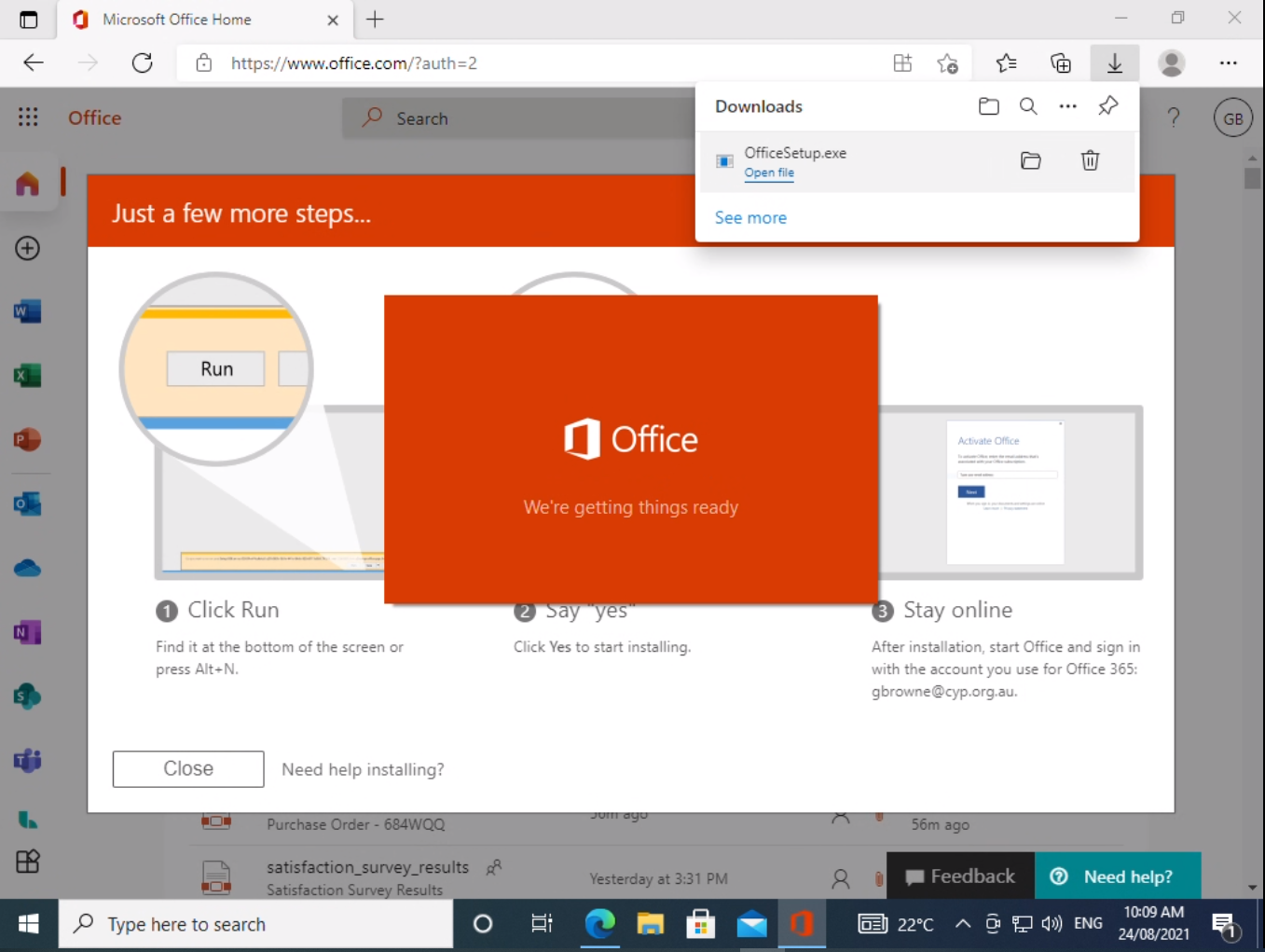The height and width of the screenshot is (952, 1265).
Task: Open satisfaction_survey_results file
Action: click(x=367, y=867)
